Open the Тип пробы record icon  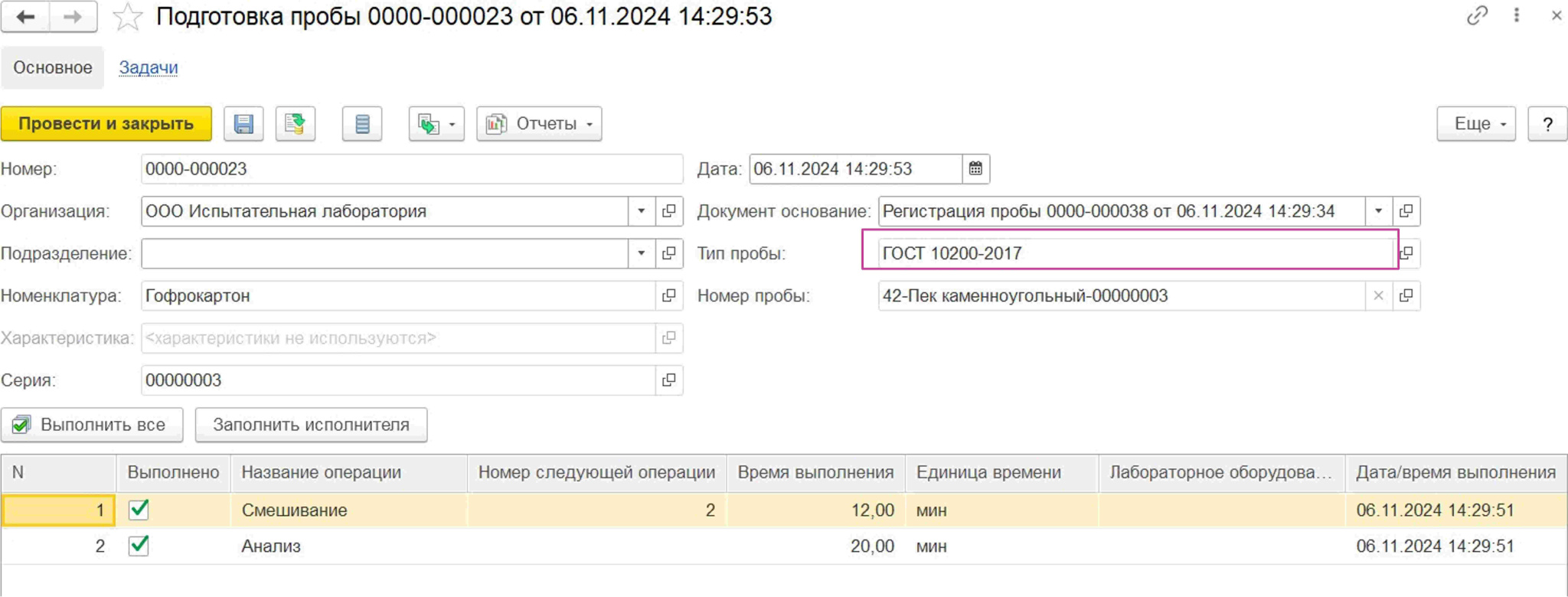pyautogui.click(x=1407, y=253)
